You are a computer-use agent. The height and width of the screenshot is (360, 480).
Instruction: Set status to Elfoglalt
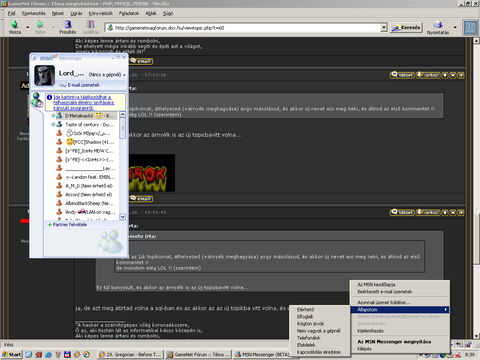320,317
